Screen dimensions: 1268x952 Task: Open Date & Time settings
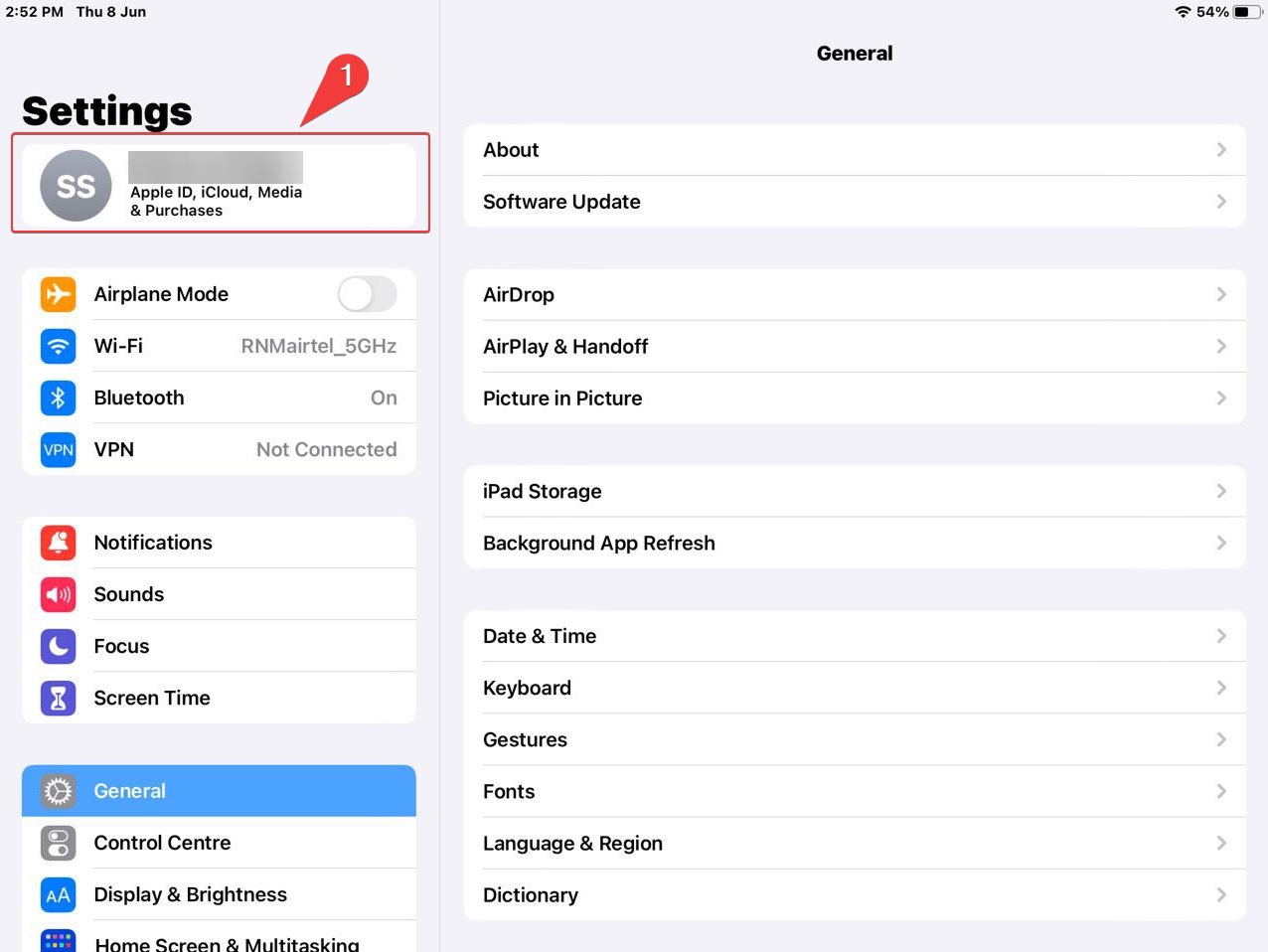[x=855, y=637]
